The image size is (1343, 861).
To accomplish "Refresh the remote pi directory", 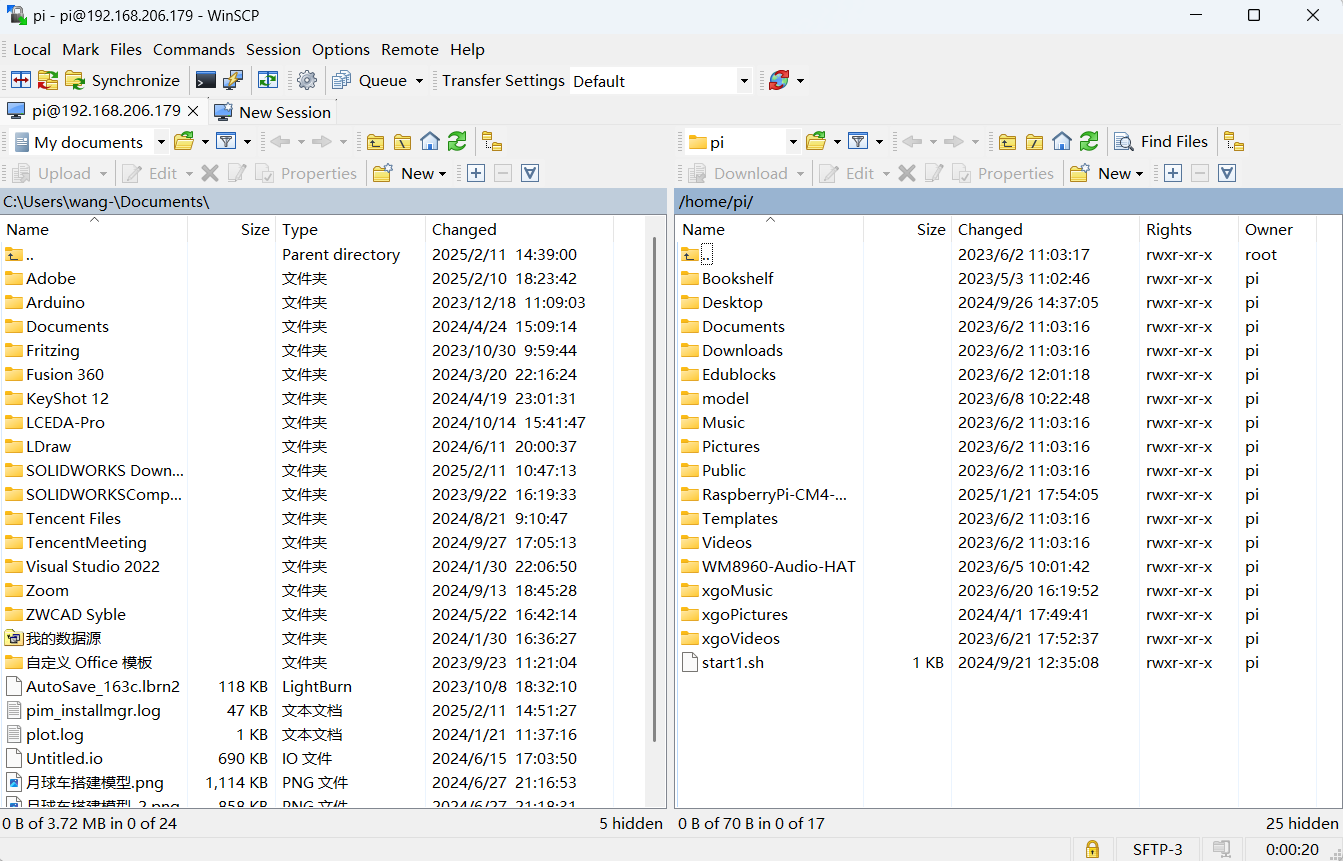I will coord(1089,142).
